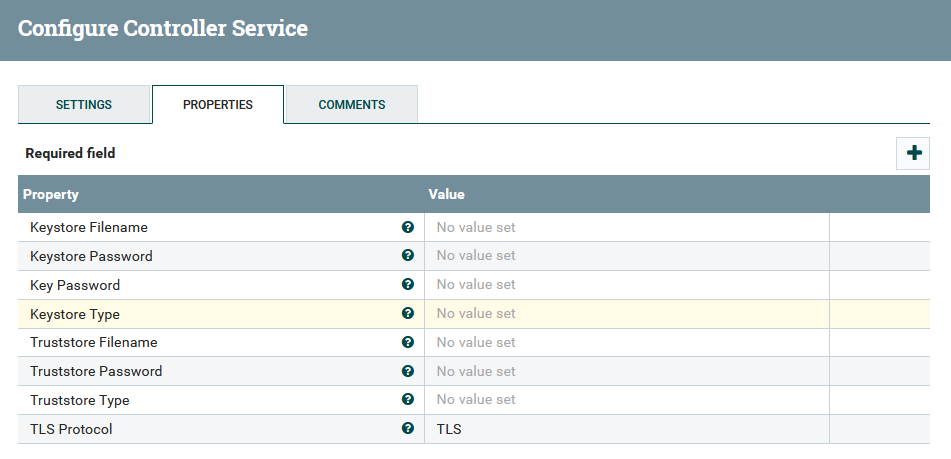Select the Key Password property name
The height and width of the screenshot is (459, 951).
(75, 285)
